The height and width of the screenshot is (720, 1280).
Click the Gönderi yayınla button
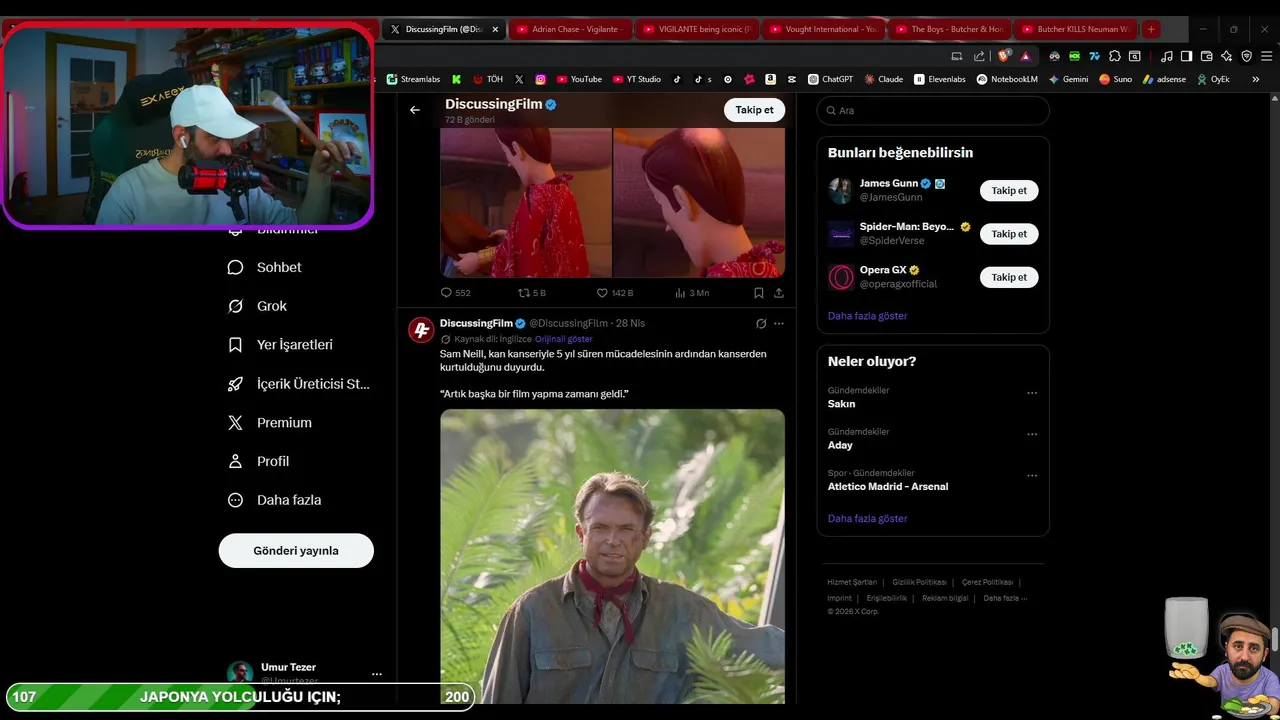pyautogui.click(x=296, y=551)
